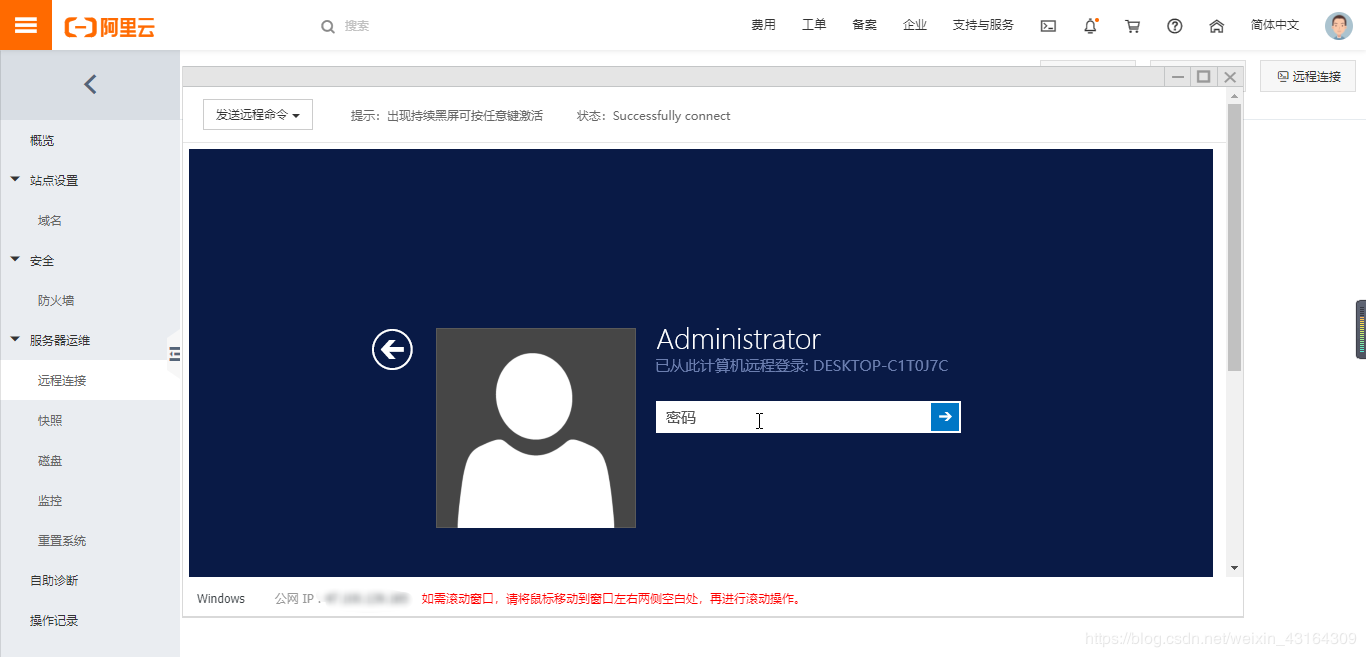
Task: Click the back arrow on the login screen
Action: point(392,349)
